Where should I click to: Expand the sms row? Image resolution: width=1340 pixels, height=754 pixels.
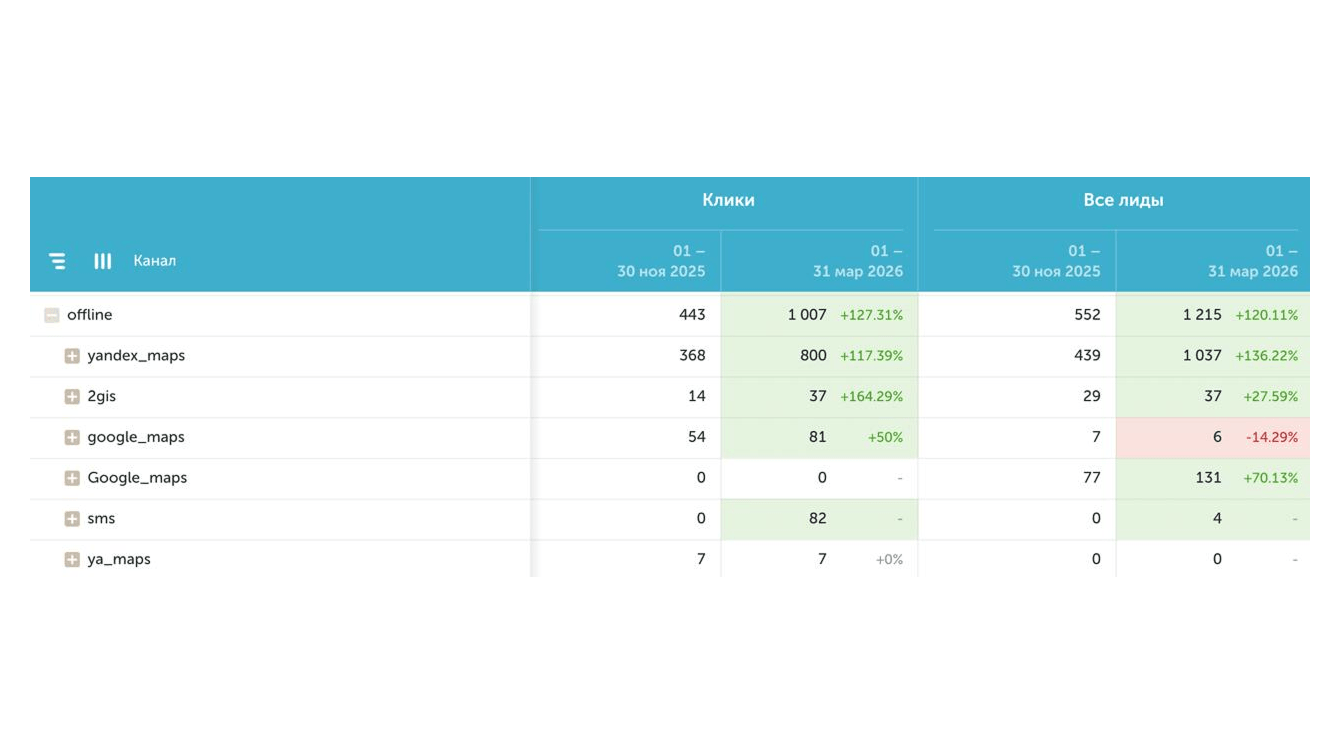(x=72, y=519)
